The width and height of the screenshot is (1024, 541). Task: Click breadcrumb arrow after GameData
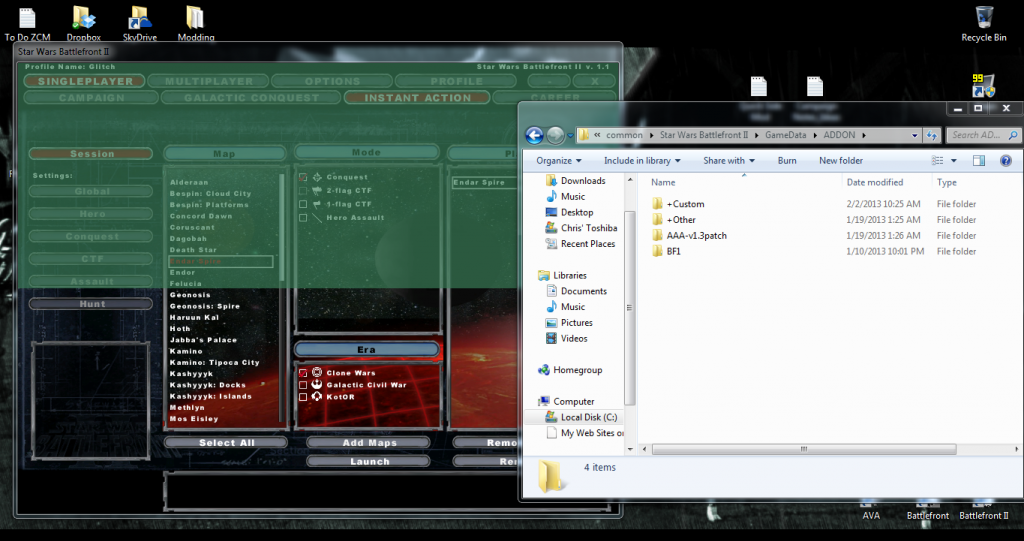[x=816, y=135]
